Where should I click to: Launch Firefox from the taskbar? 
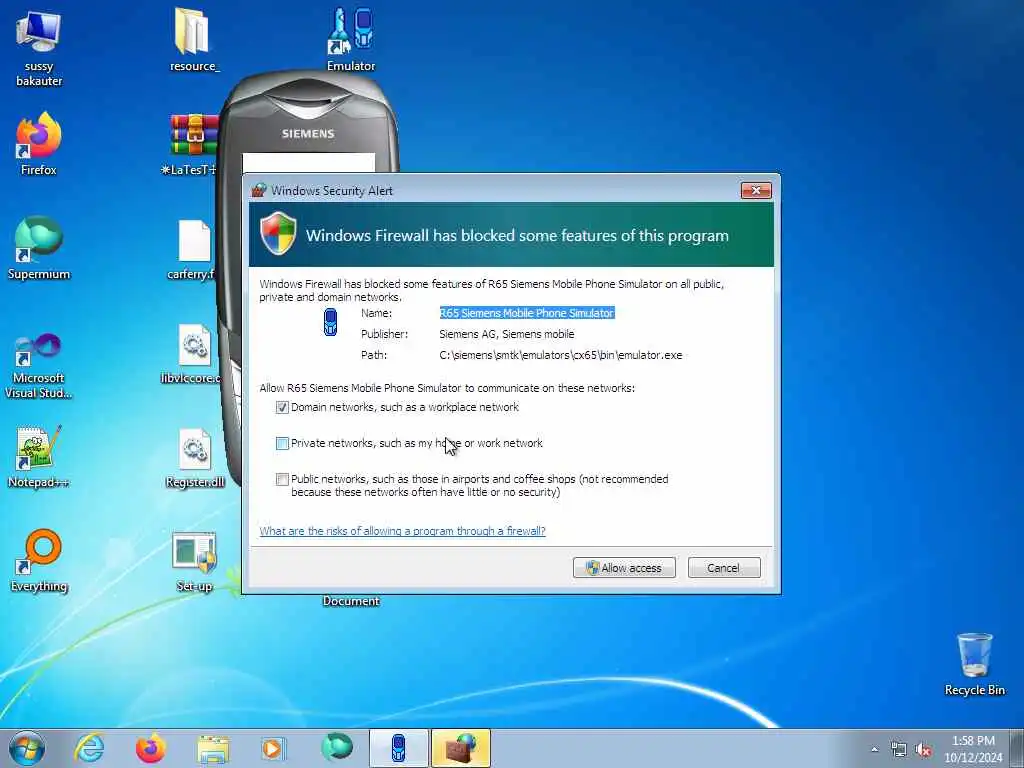click(x=150, y=748)
